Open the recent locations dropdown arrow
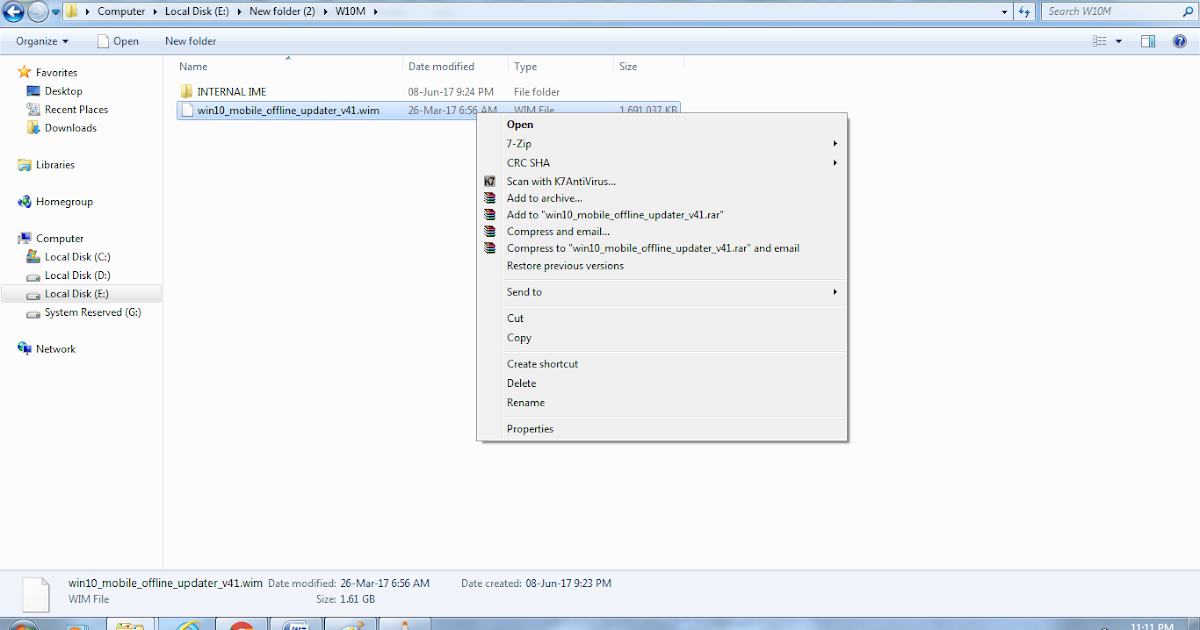 click(x=56, y=12)
